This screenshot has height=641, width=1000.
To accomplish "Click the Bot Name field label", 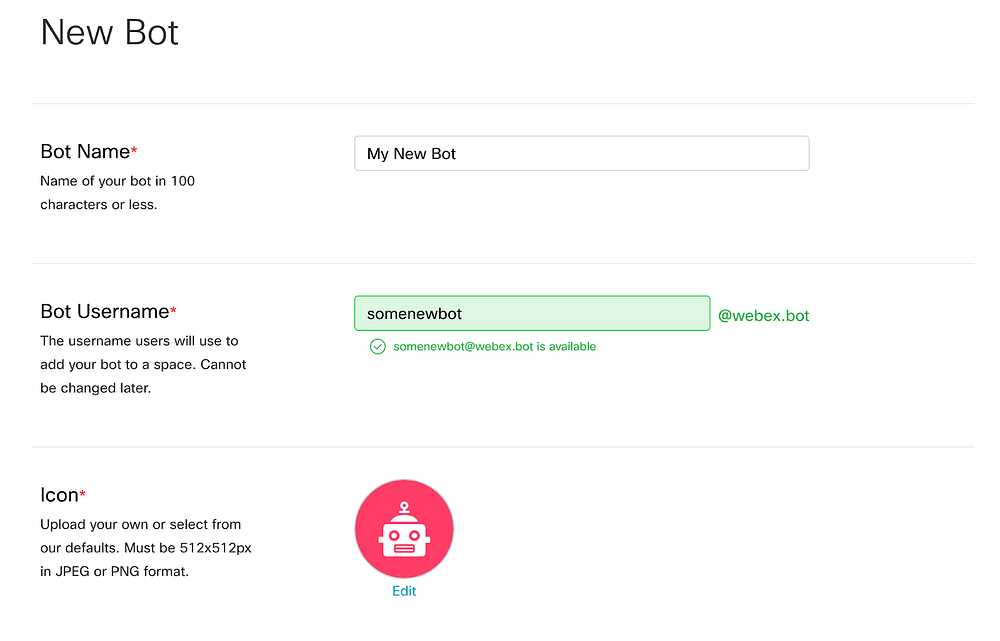I will coord(85,152).
